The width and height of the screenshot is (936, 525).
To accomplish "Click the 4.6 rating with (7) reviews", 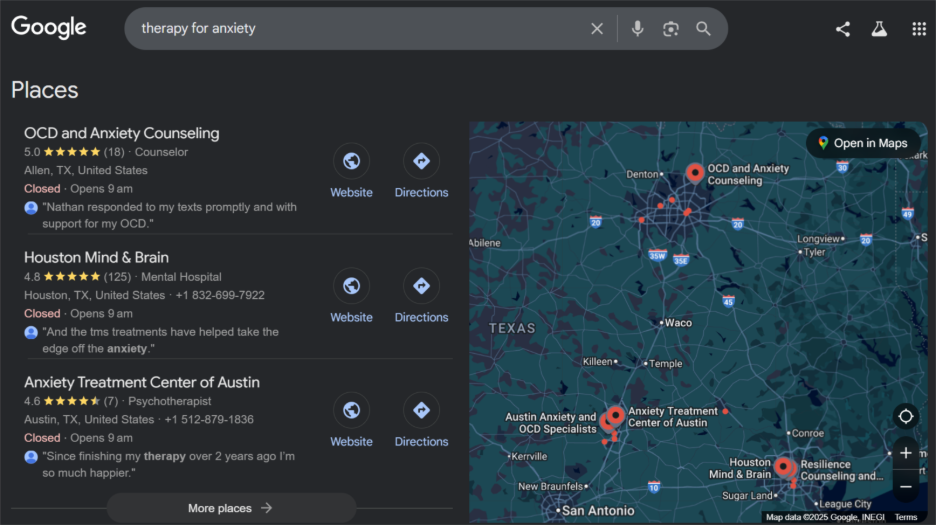I will [71, 401].
